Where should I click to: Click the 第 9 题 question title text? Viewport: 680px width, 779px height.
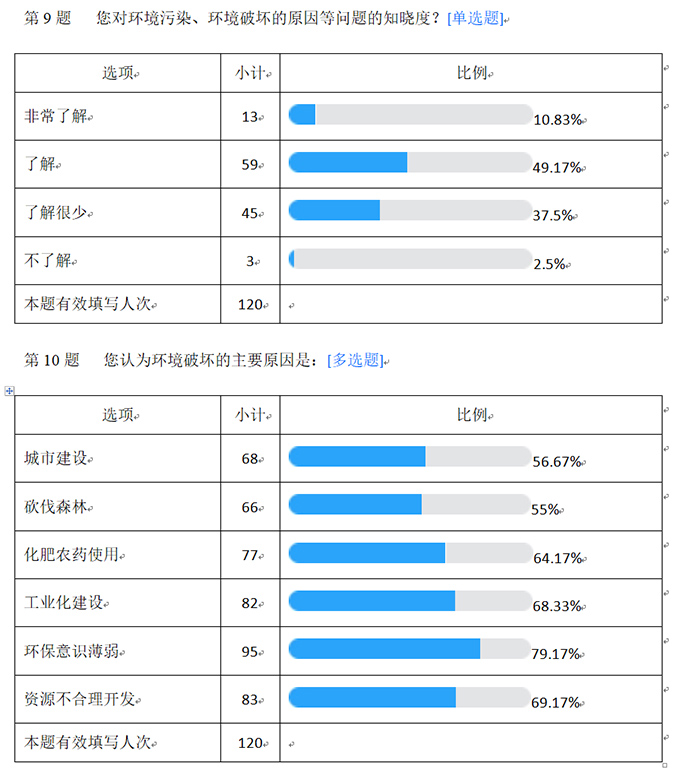tap(48, 18)
